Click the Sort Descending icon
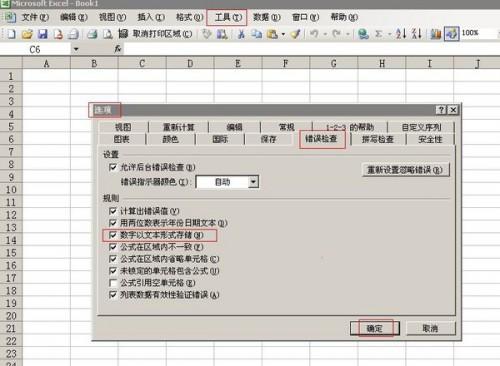This screenshot has width=500, height=366. (x=417, y=34)
